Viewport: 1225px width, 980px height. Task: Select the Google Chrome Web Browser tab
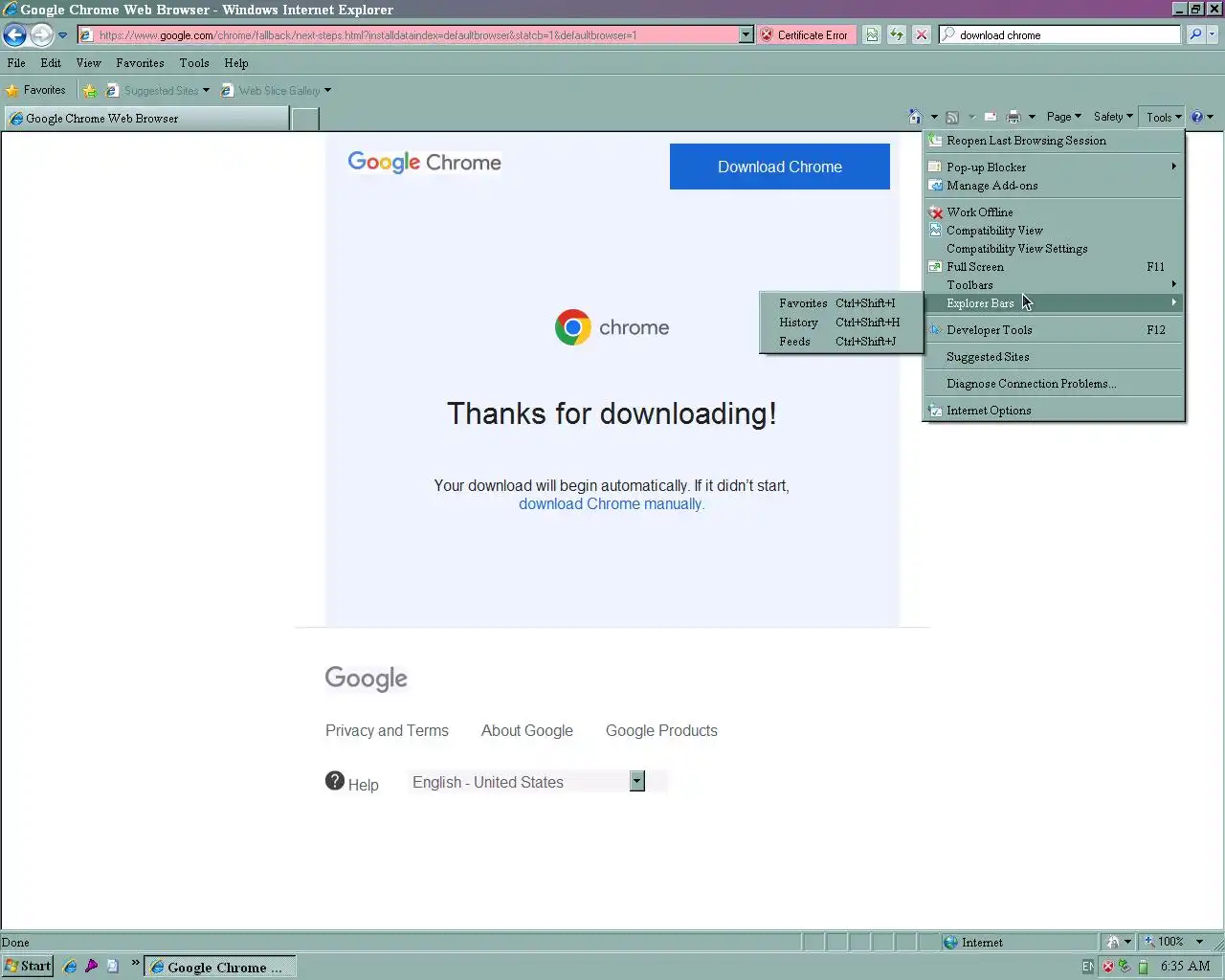(x=146, y=119)
